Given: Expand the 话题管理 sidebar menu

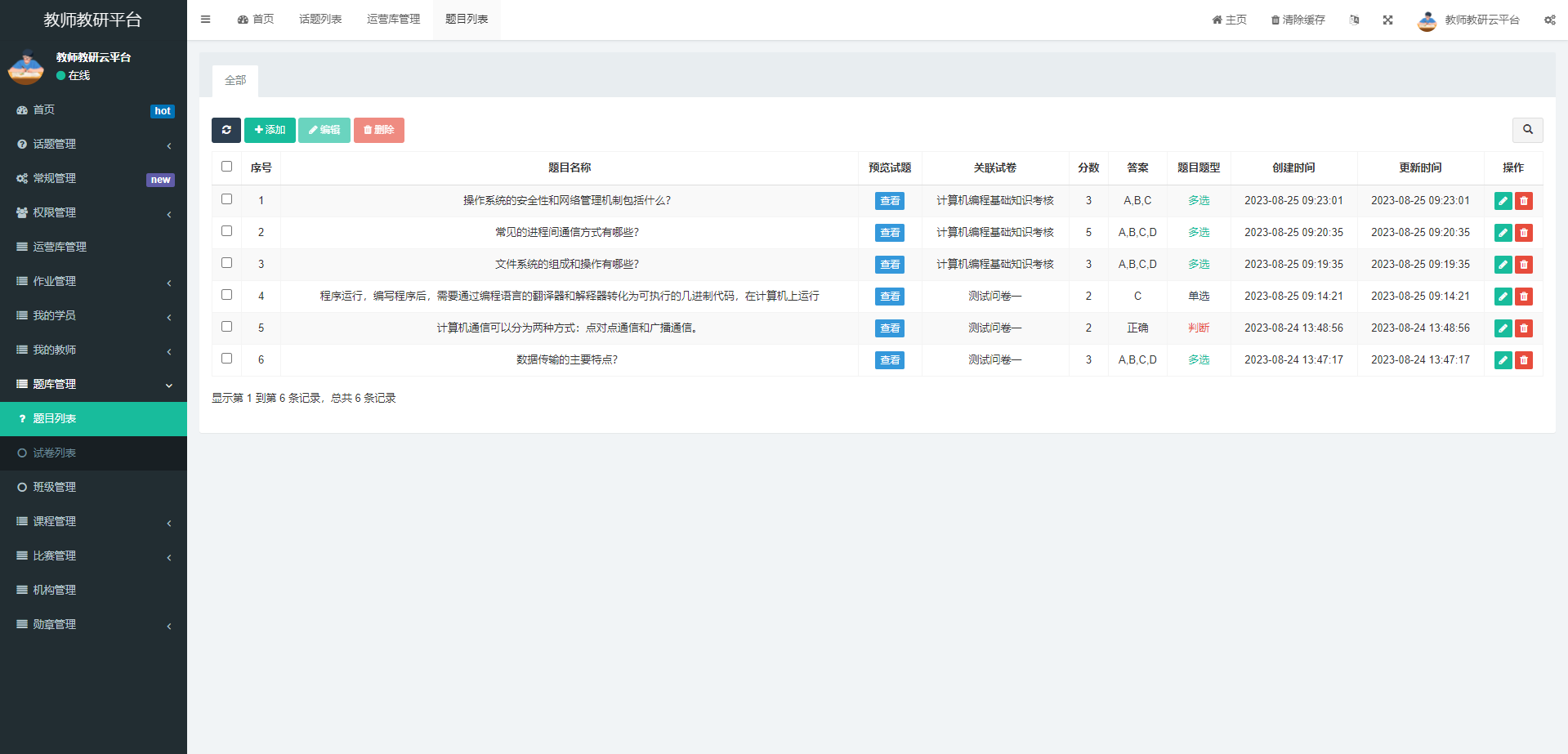Looking at the screenshot, I should tap(93, 144).
